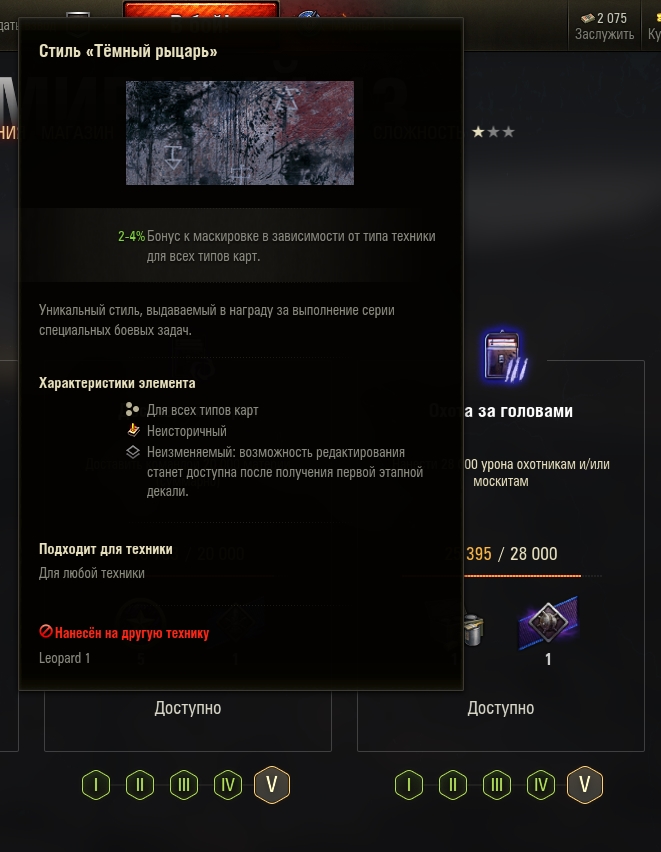Click the Тёмный рыцарь style preview image

pos(240,133)
